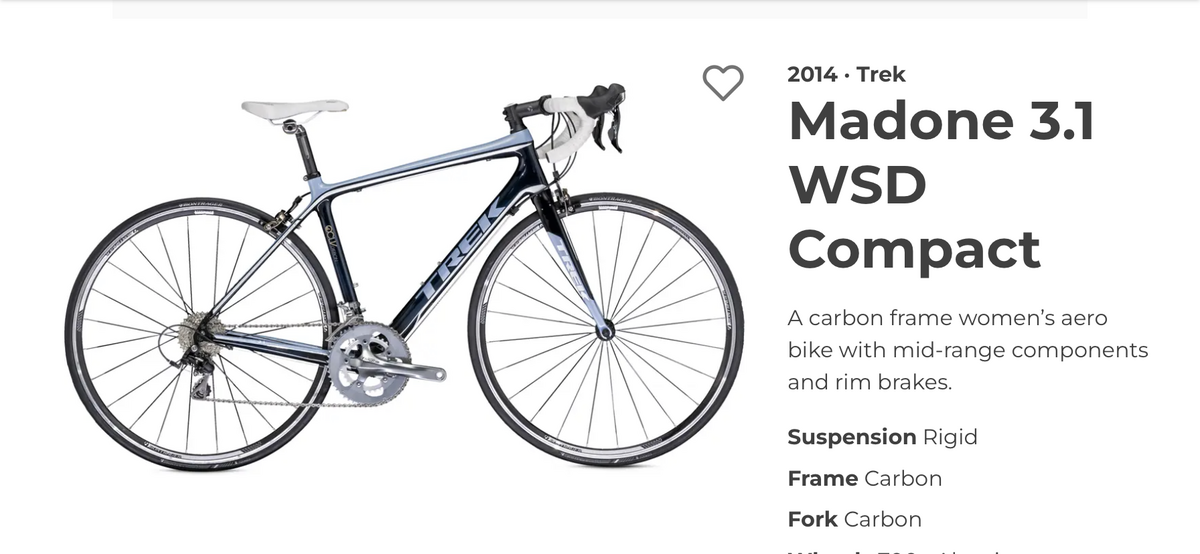Click the bike's rear wheel cassette

pyautogui.click(x=203, y=334)
